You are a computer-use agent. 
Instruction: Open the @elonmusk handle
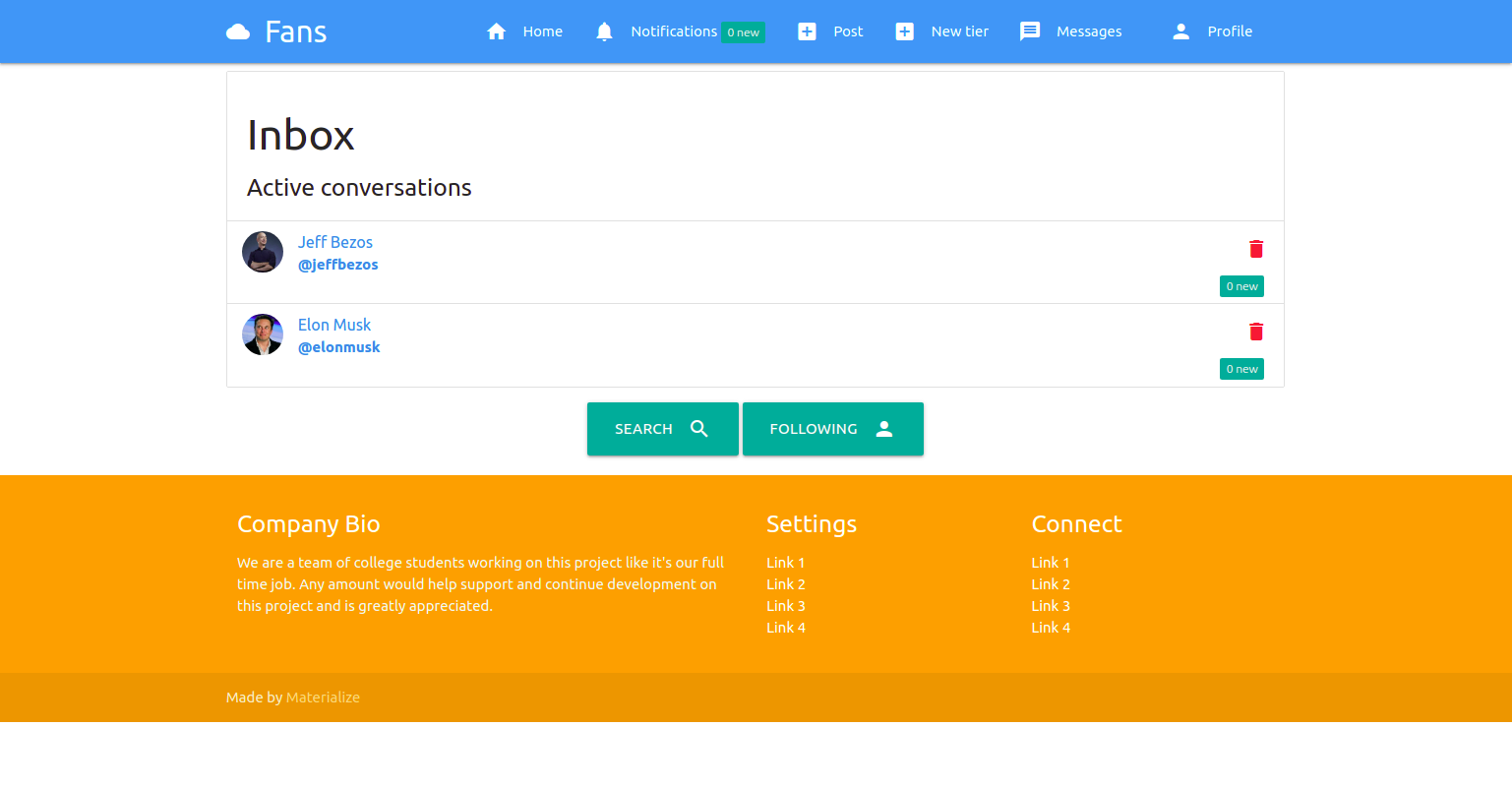click(339, 347)
